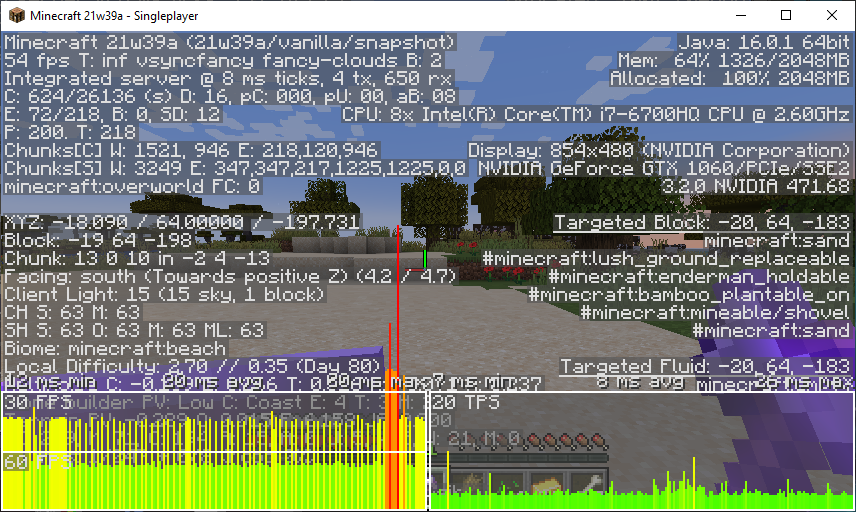Click the 'Display: 854x480 (NVIDIA Corporation)' line

click(x=659, y=150)
